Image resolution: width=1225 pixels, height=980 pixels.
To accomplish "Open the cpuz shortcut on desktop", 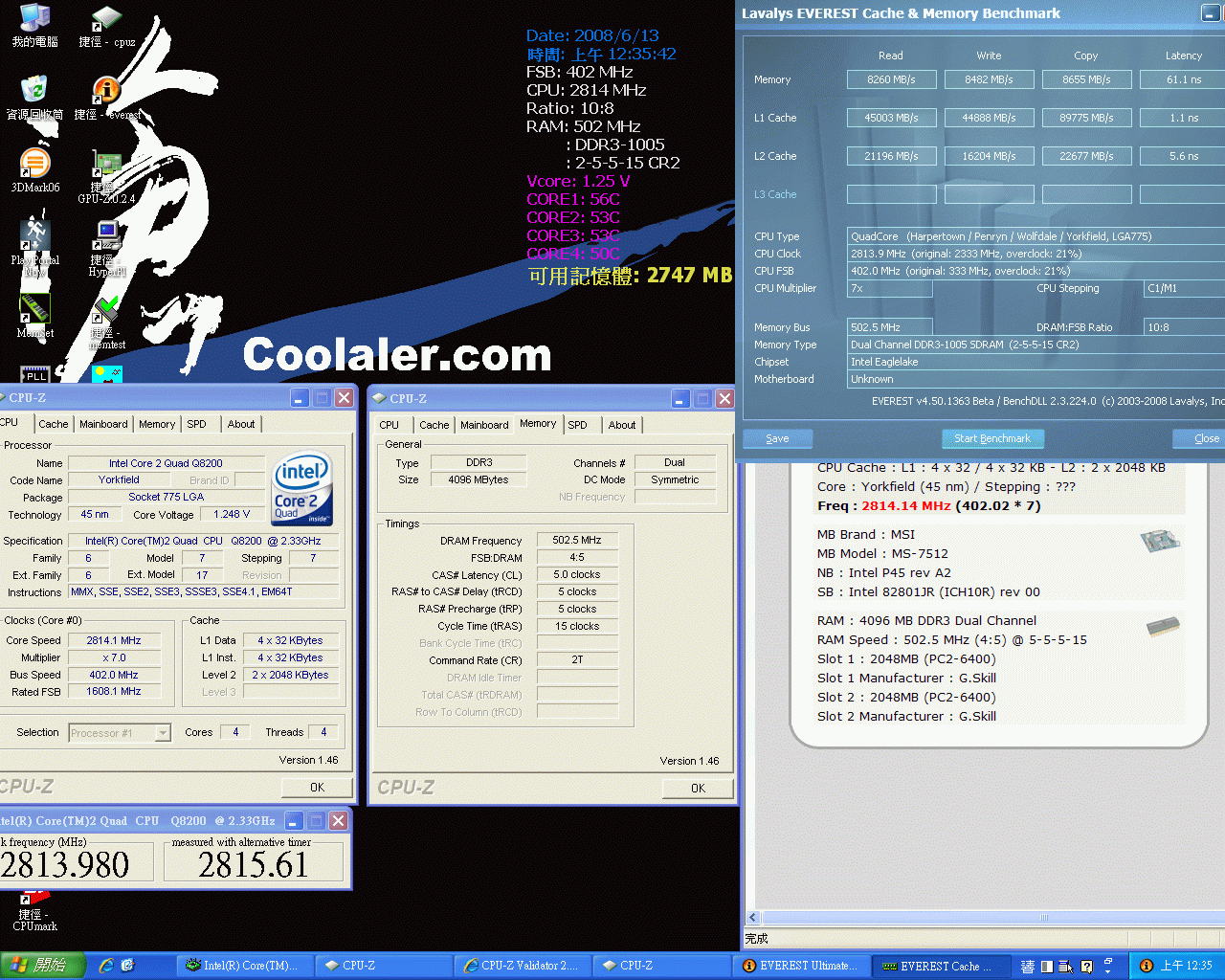I will point(106,26).
